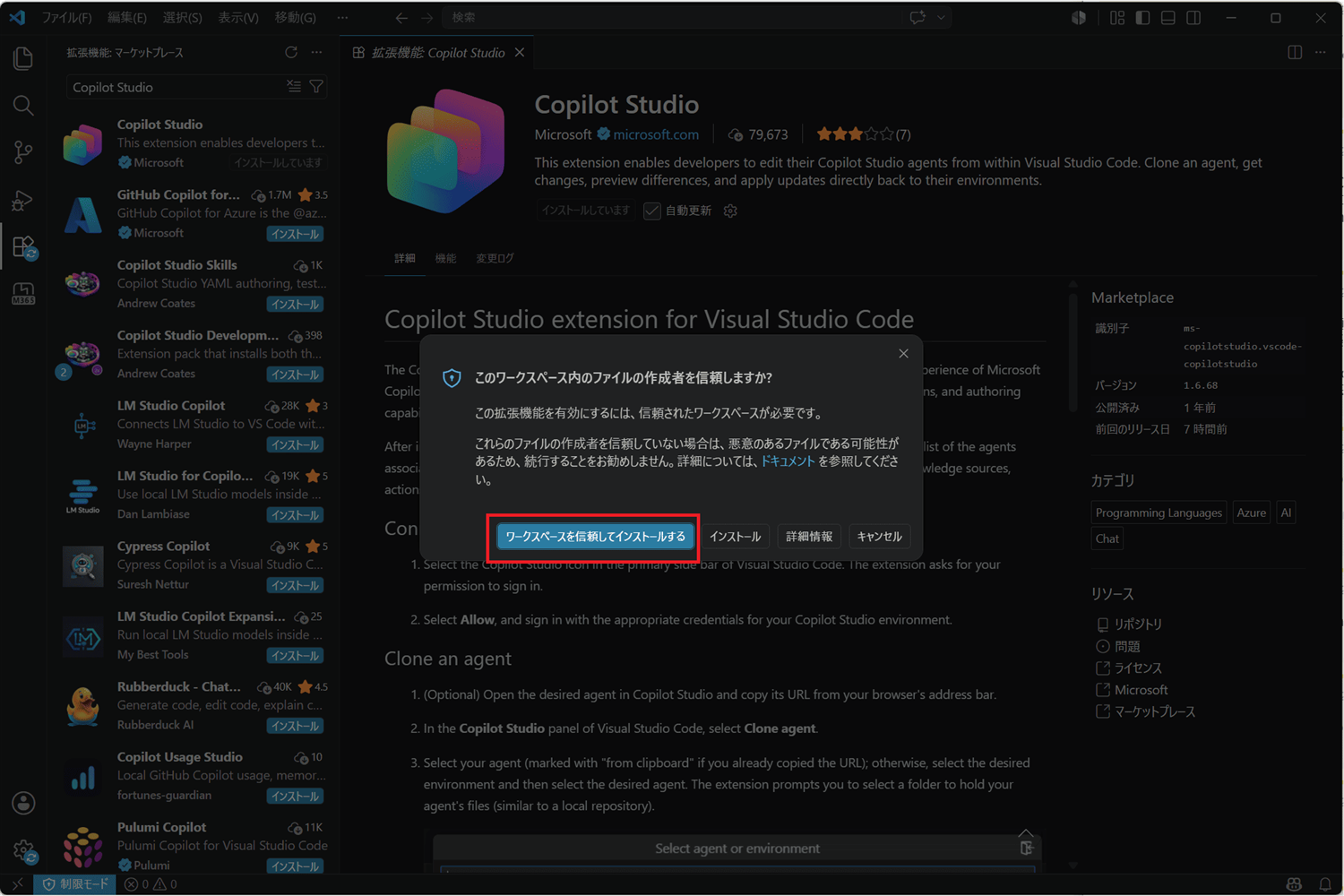Switch to the 詳細 tab
This screenshot has height=896, width=1344.
(405, 258)
